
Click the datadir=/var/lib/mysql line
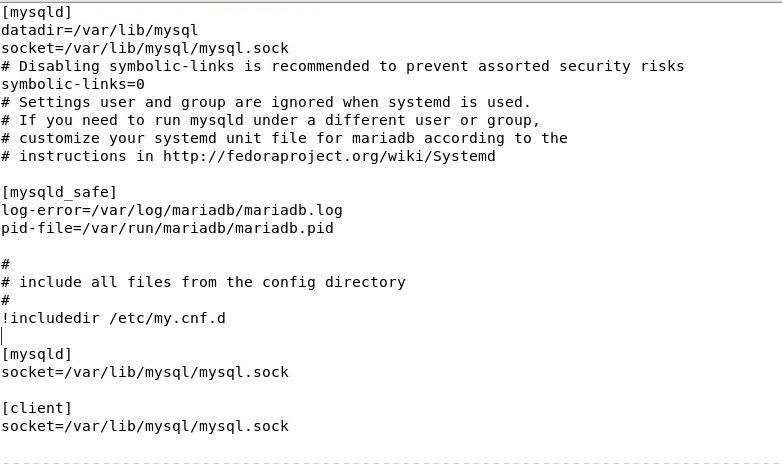(100, 30)
